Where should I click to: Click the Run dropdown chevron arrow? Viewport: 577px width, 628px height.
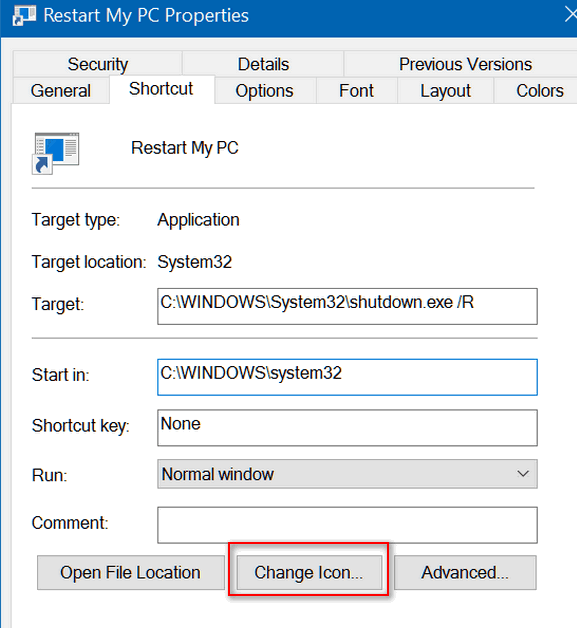coord(523,474)
